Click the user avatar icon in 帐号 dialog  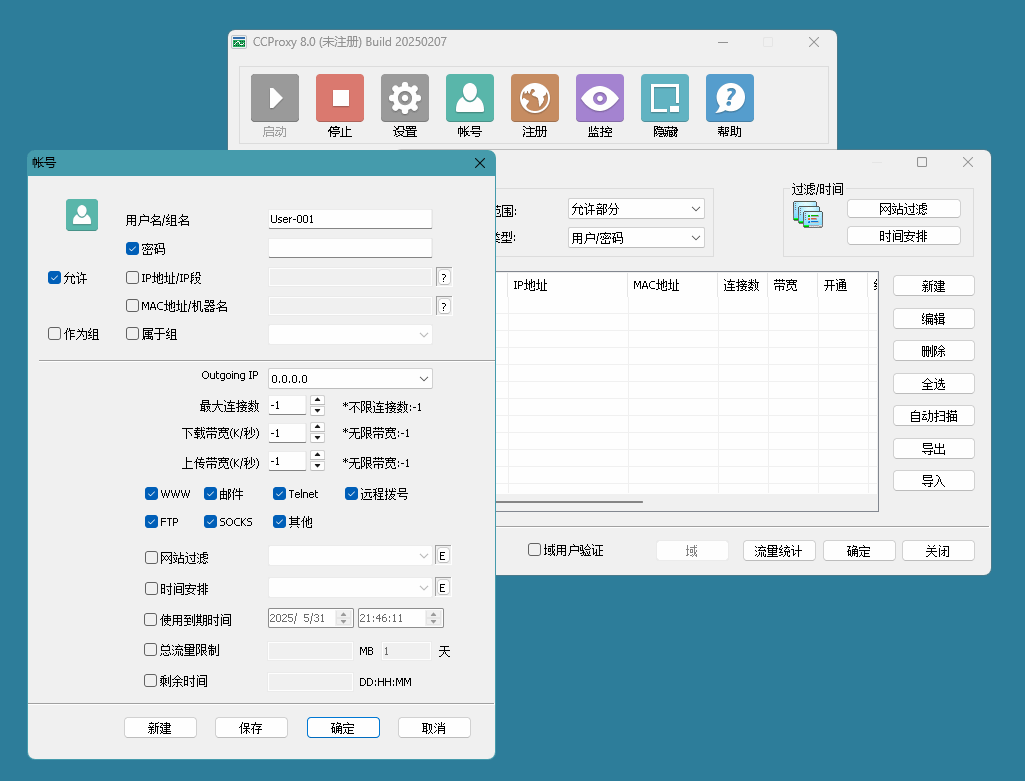[x=82, y=215]
